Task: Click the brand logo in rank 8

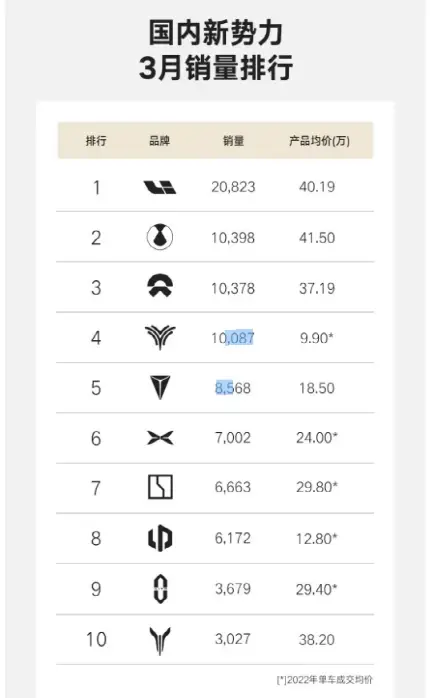Action: 160,538
